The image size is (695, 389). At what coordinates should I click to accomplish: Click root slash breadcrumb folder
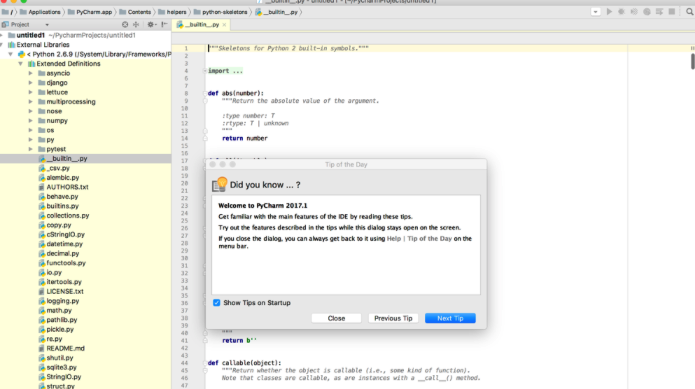(x=8, y=12)
